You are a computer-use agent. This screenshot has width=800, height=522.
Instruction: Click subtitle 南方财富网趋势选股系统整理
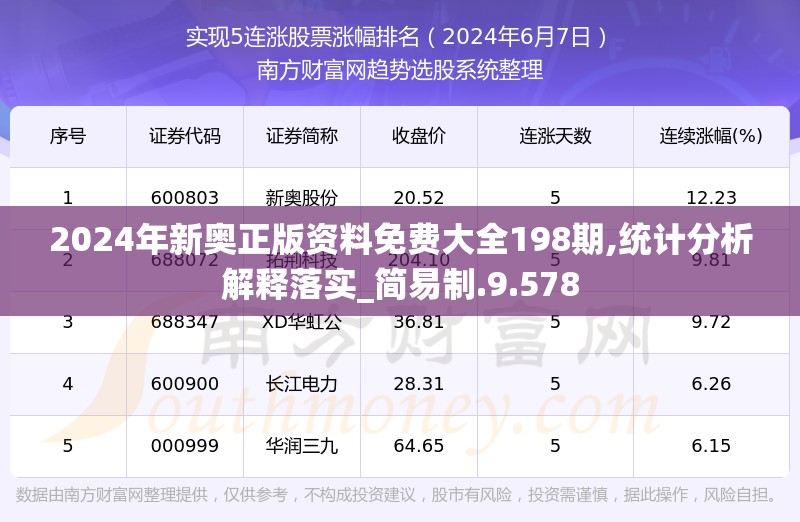(x=400, y=70)
